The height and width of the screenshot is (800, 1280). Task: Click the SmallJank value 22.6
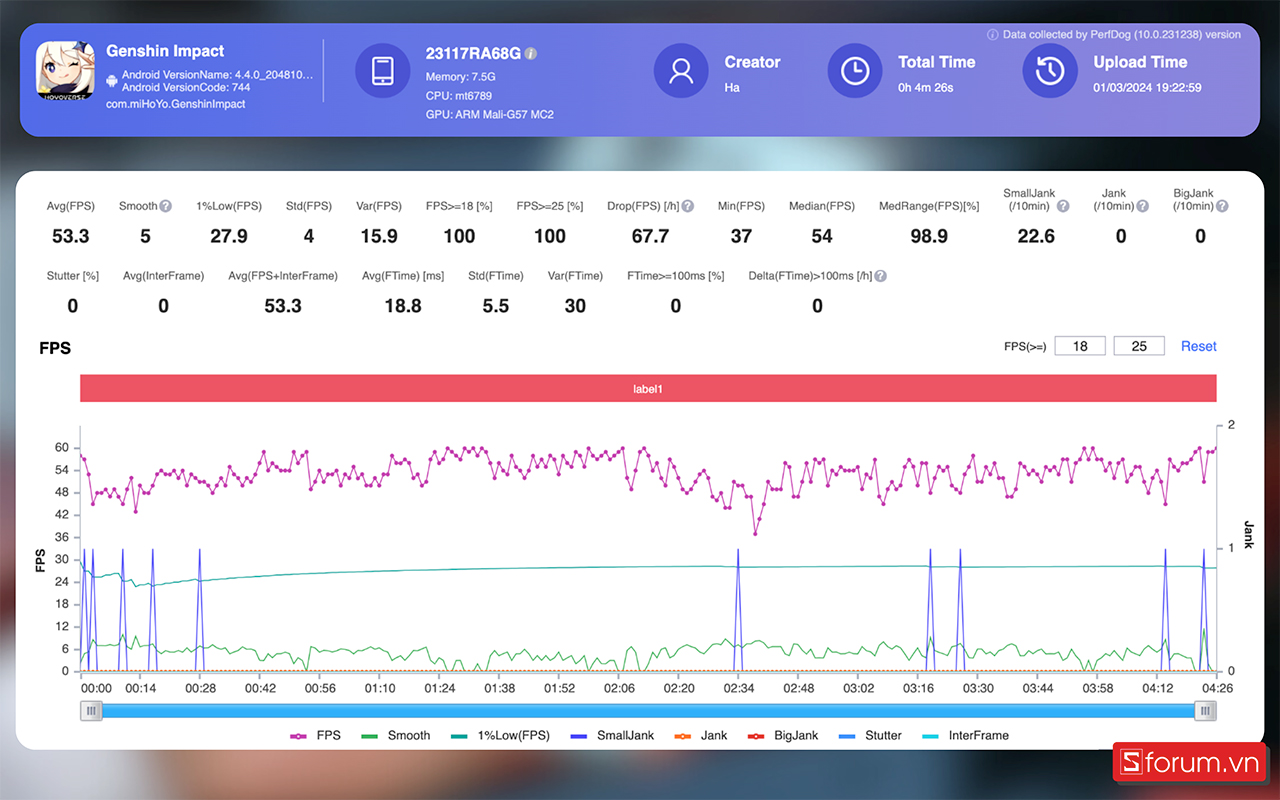click(1035, 237)
